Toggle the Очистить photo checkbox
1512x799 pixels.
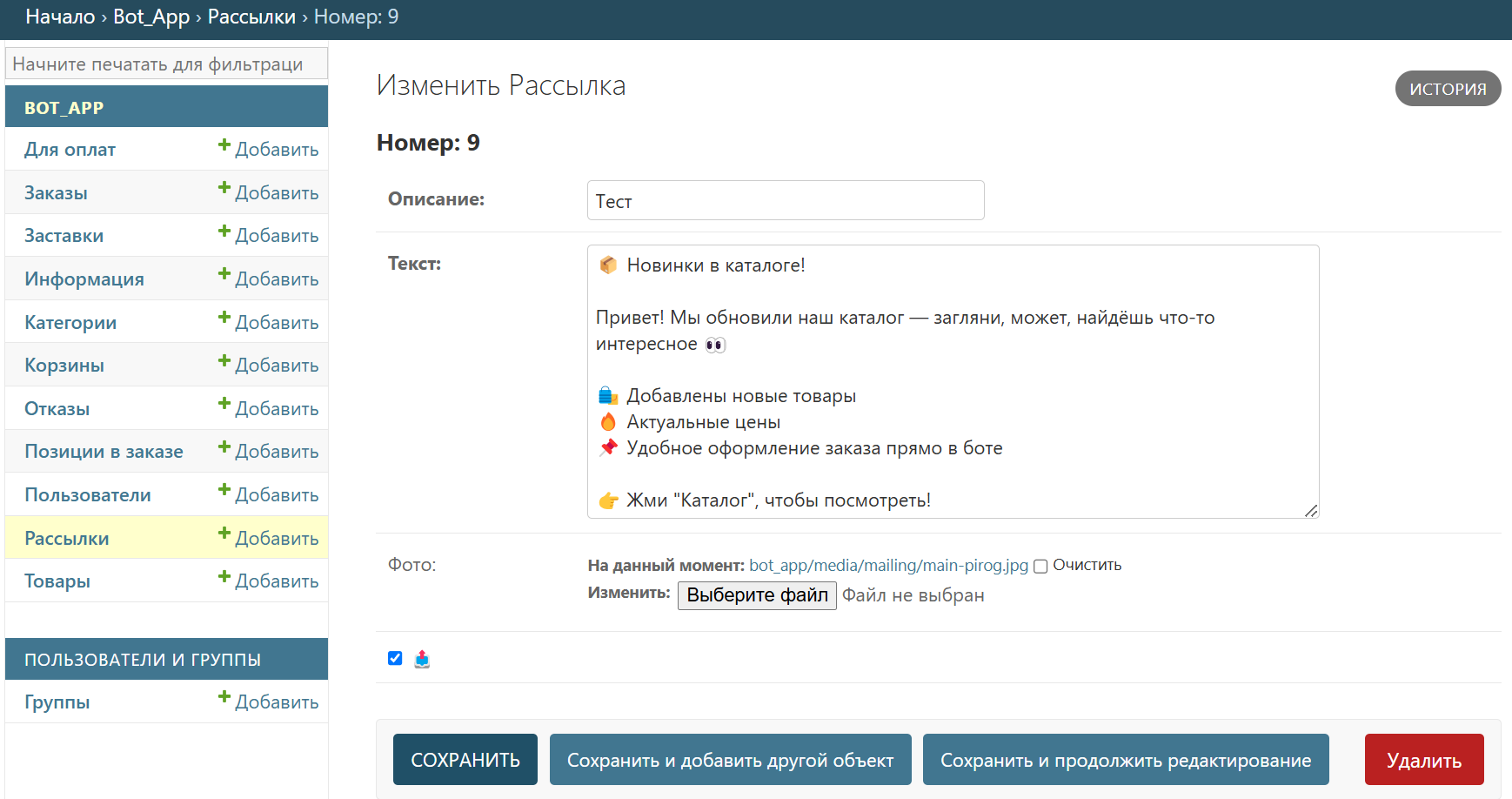[x=1040, y=567]
